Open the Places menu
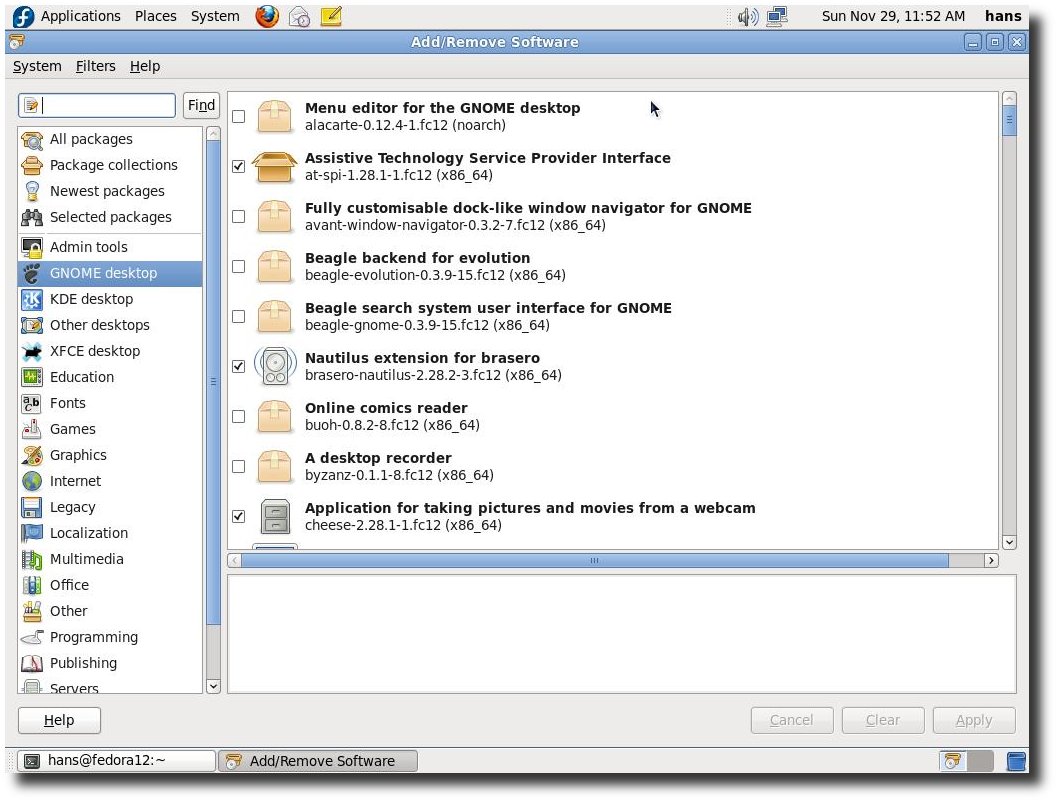The height and width of the screenshot is (802, 1058). [x=156, y=16]
